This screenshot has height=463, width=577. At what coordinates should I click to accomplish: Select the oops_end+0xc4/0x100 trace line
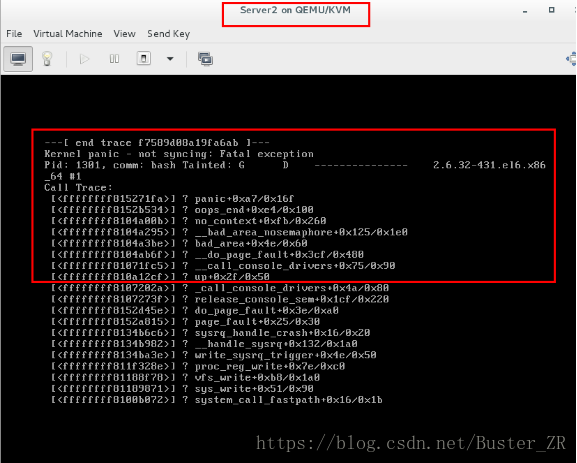tap(182, 210)
